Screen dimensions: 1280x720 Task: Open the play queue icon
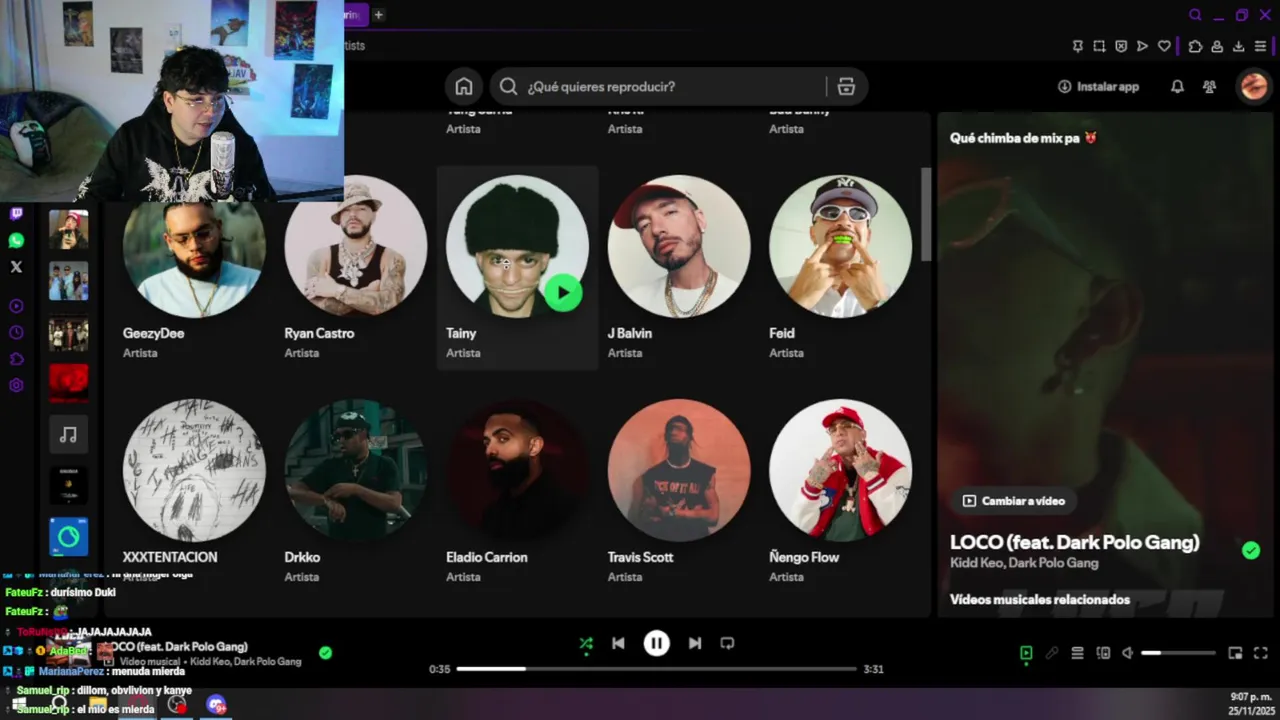click(1077, 653)
